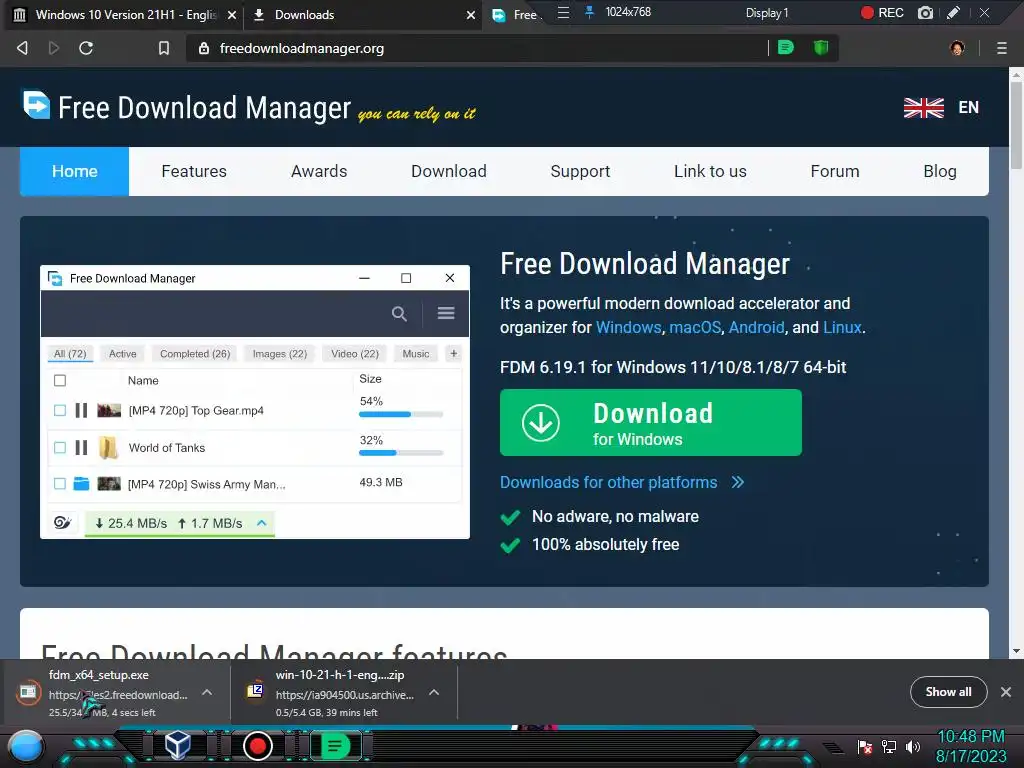This screenshot has width=1024, height=768.
Task: Expand options for win-10-21-h-1-eng zip download
Action: point(434,692)
